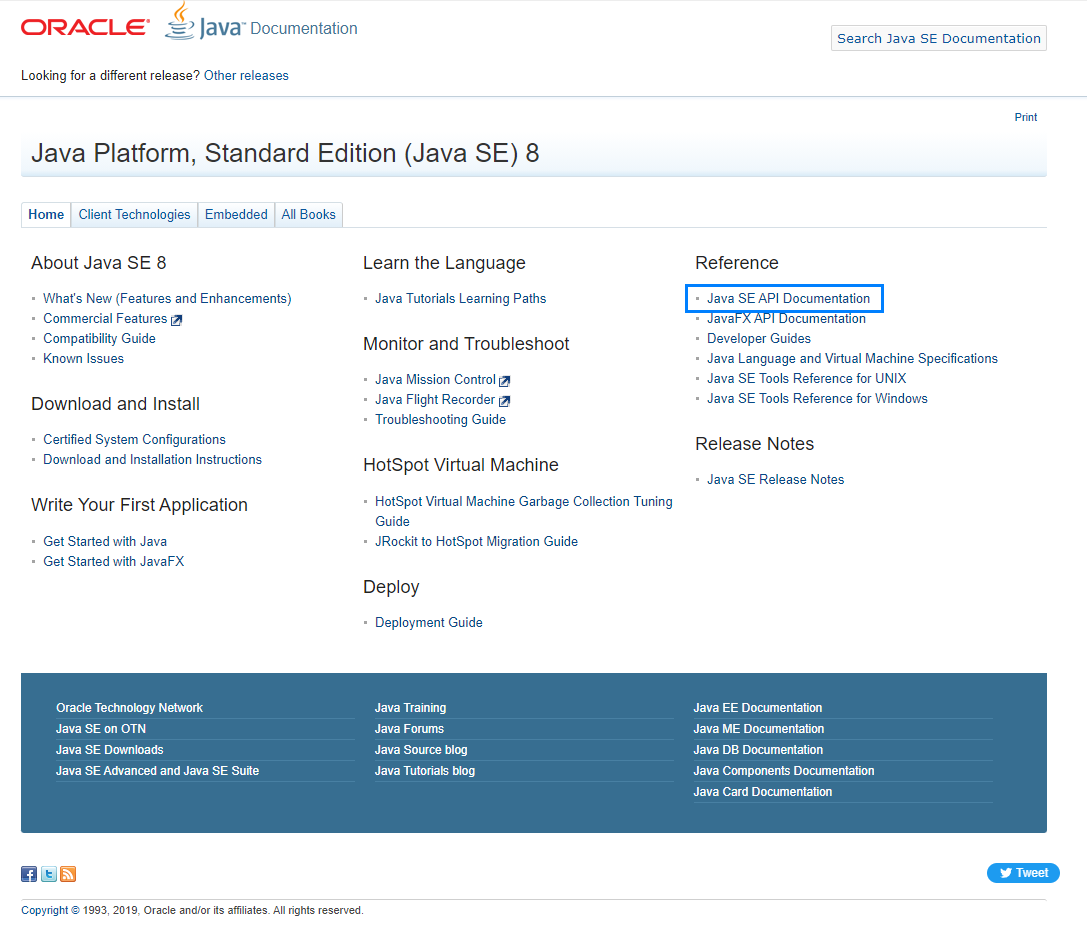Open Get Started with JavaFX link
This screenshot has width=1087, height=926.
point(114,562)
